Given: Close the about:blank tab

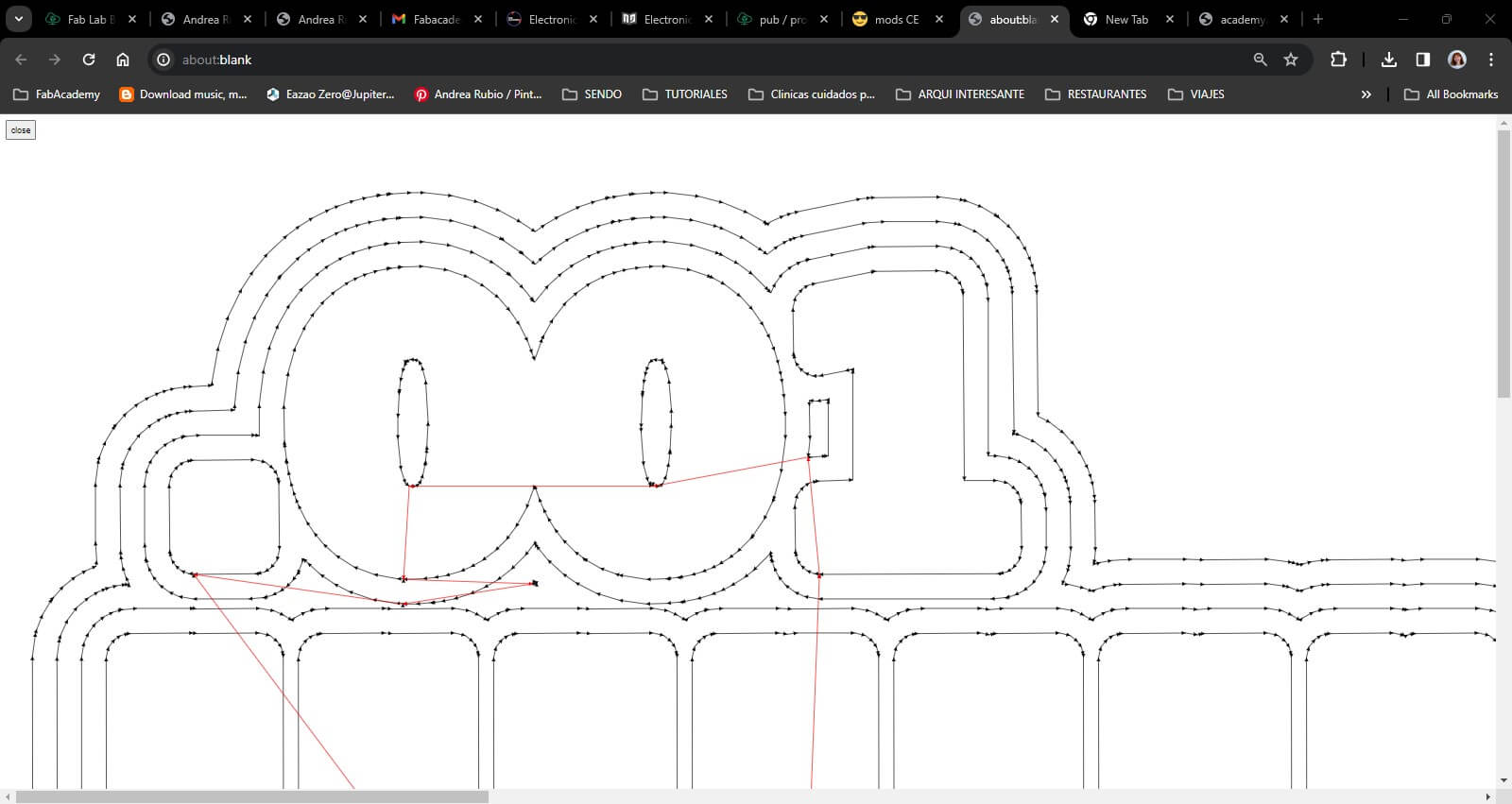Looking at the screenshot, I should (x=1055, y=19).
